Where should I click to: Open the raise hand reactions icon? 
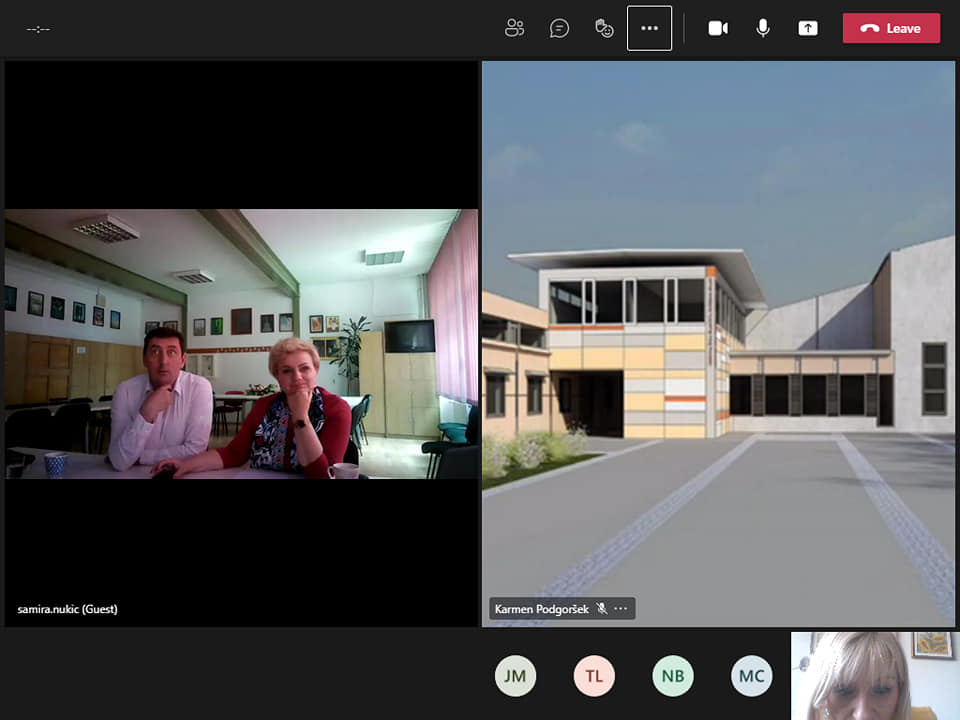coord(604,28)
